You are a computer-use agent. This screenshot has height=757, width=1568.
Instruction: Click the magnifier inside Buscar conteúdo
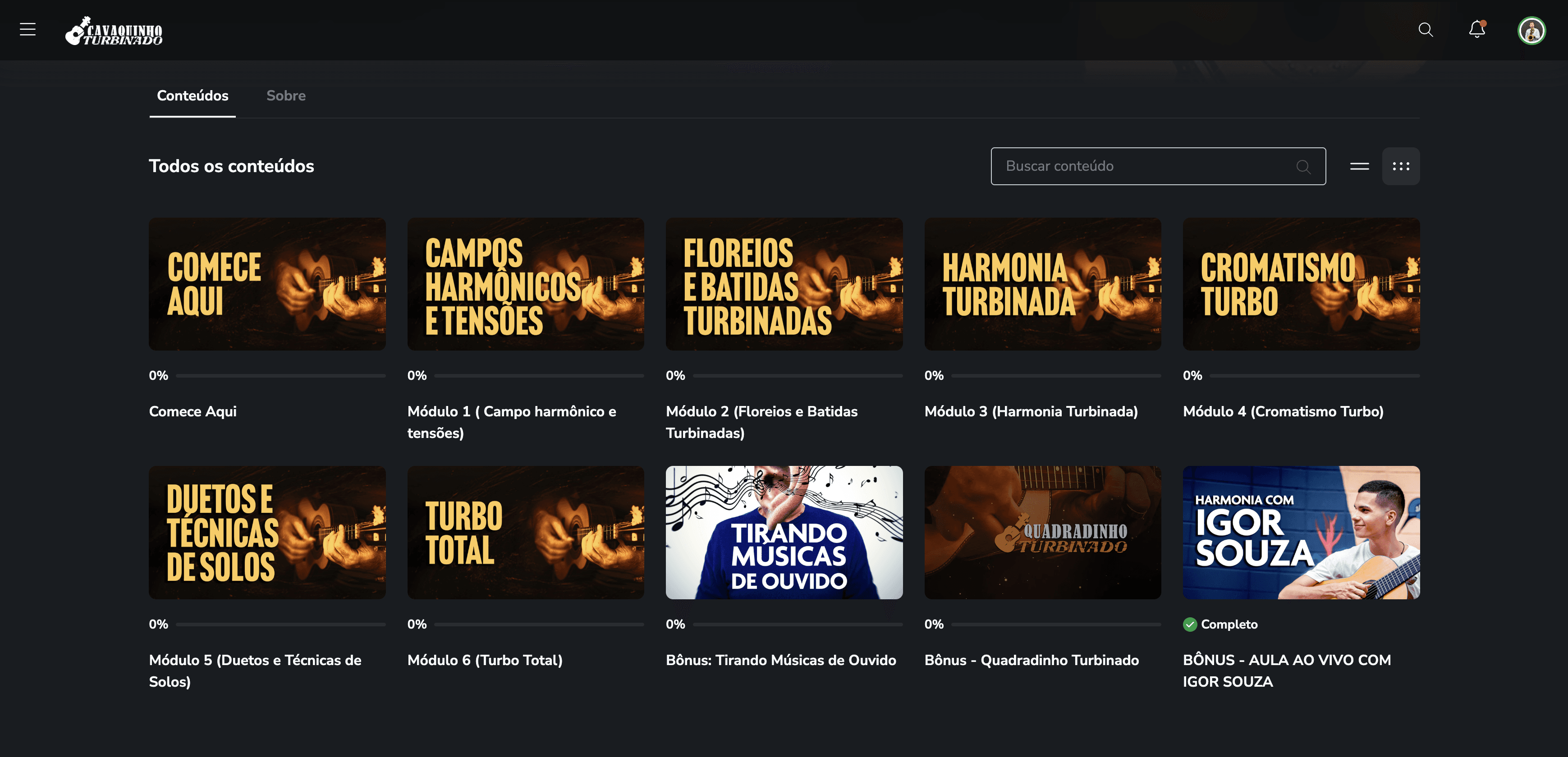click(x=1302, y=167)
